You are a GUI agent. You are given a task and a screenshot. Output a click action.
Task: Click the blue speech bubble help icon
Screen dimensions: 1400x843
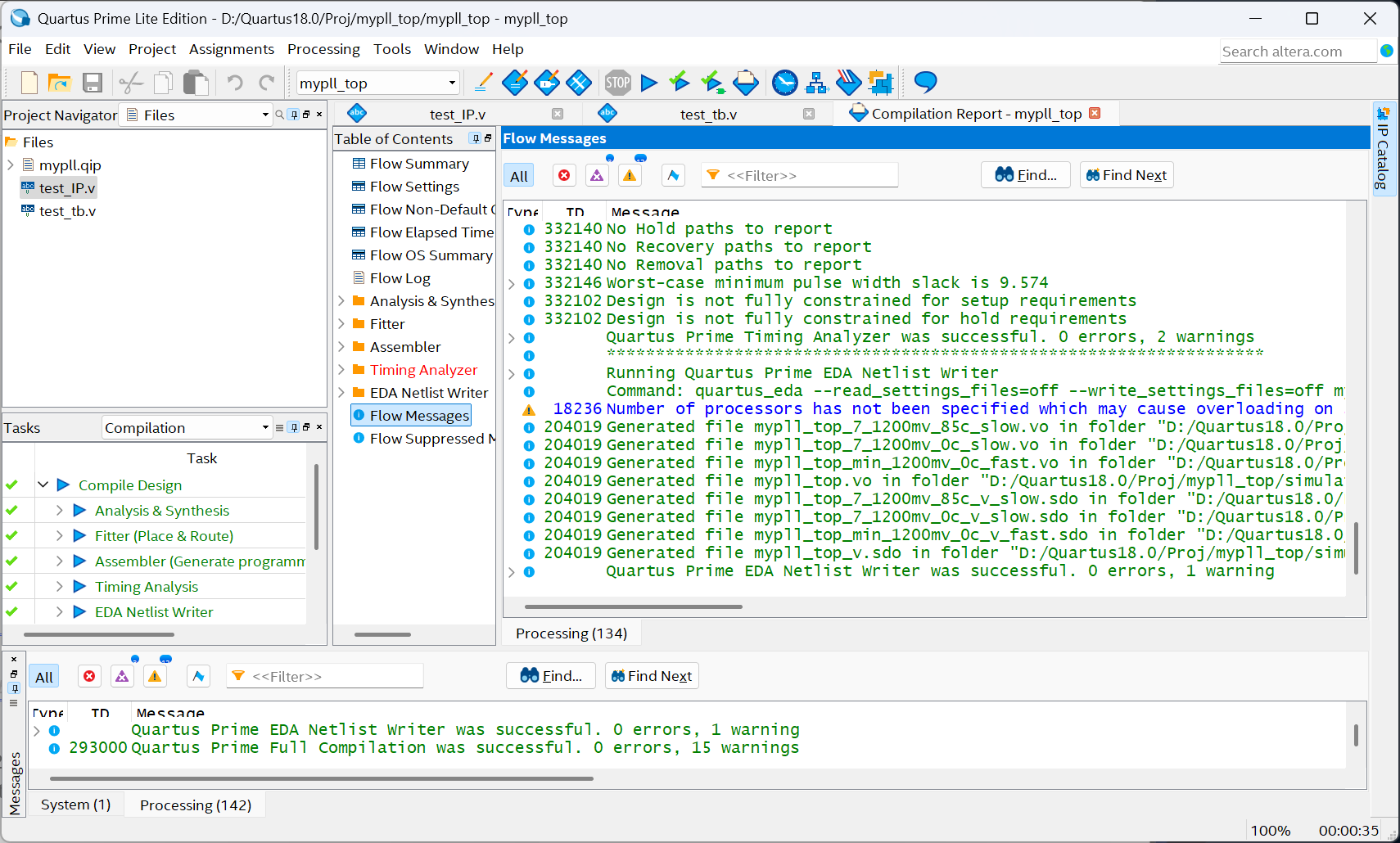coord(925,82)
